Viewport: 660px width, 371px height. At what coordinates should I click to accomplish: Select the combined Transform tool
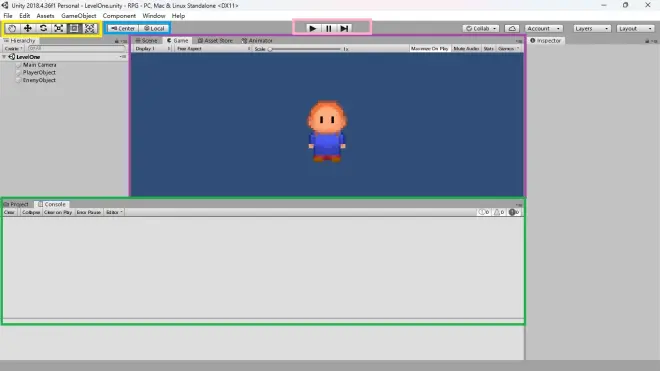90,28
